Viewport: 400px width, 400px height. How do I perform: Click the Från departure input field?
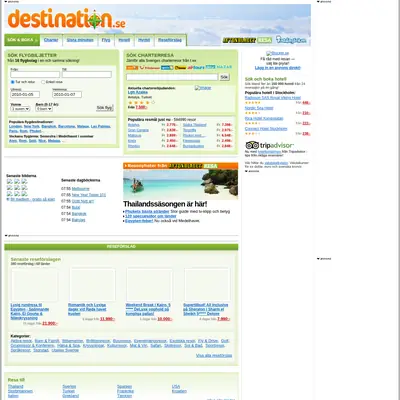coord(35,74)
